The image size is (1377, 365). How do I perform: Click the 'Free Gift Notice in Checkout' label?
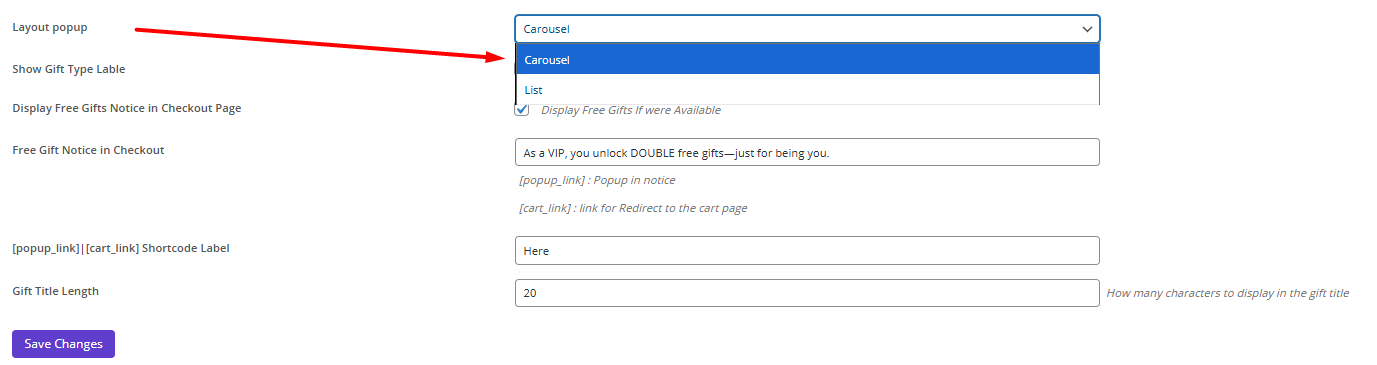(88, 150)
